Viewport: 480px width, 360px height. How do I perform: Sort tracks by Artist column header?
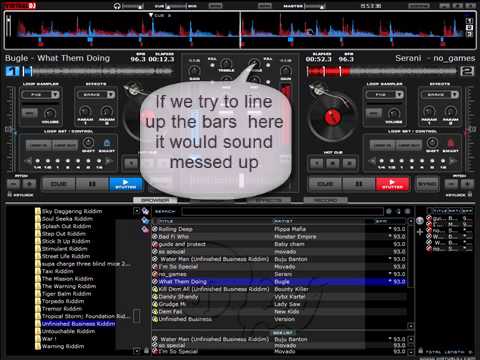pyautogui.click(x=283, y=221)
